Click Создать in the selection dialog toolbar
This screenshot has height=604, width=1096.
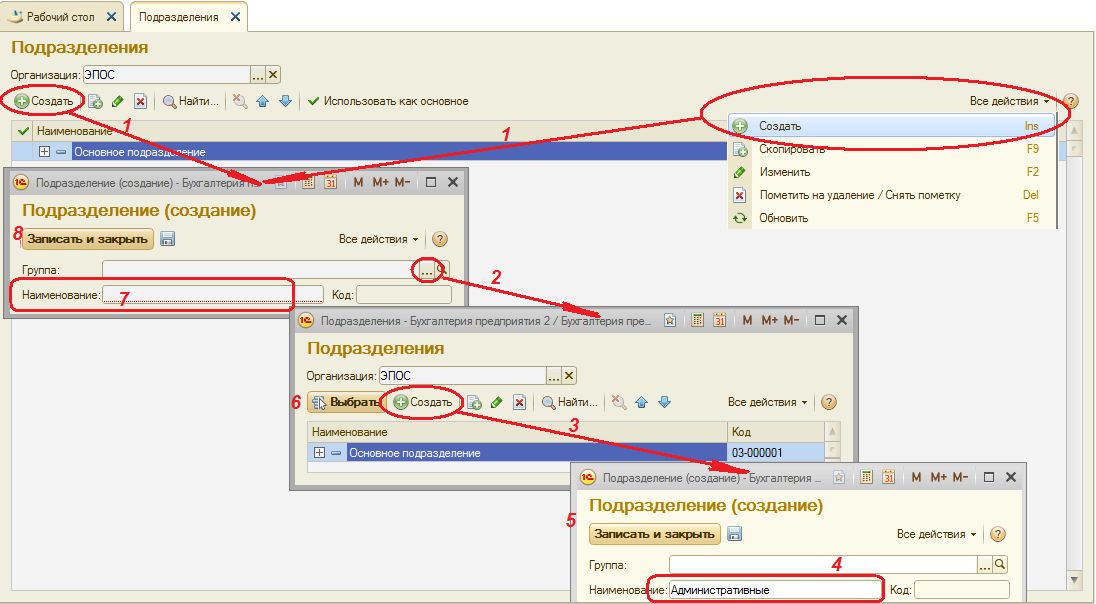[x=424, y=403]
